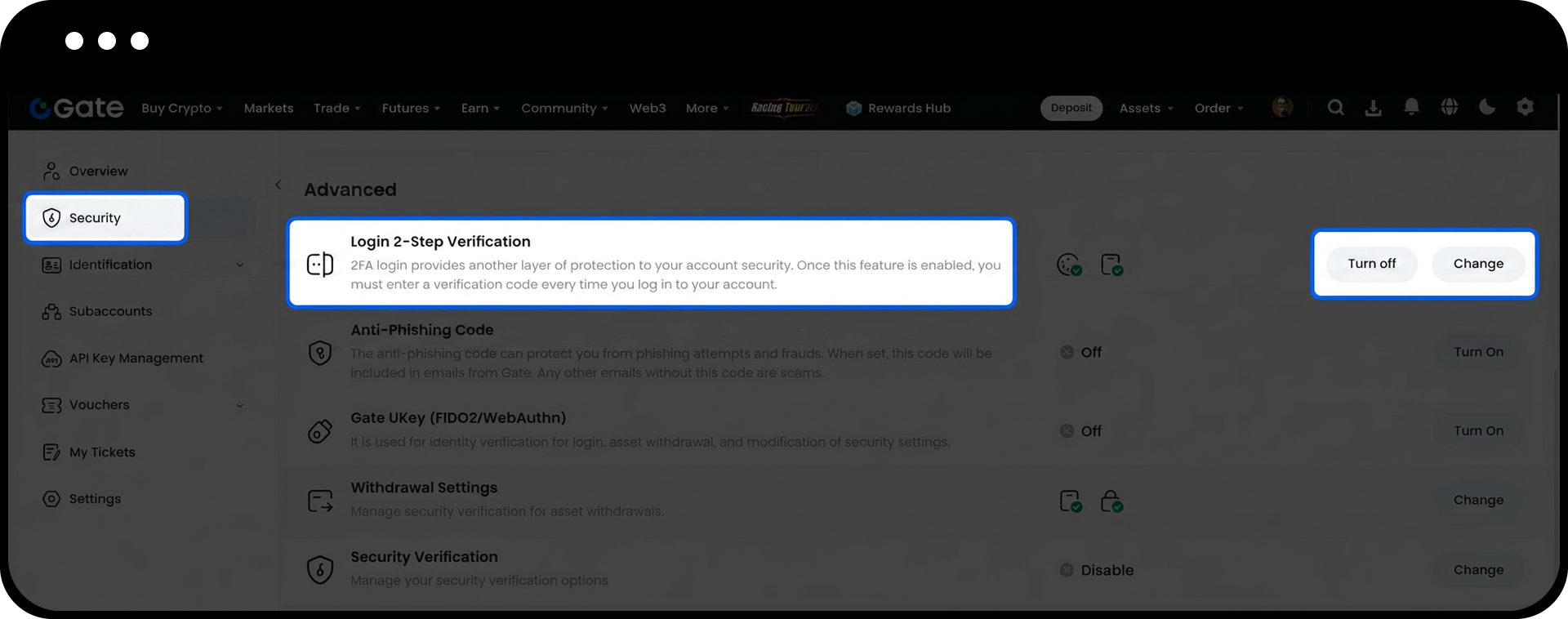The height and width of the screenshot is (619, 1568).
Task: Expand the Vouchers sidebar section
Action: [240, 405]
